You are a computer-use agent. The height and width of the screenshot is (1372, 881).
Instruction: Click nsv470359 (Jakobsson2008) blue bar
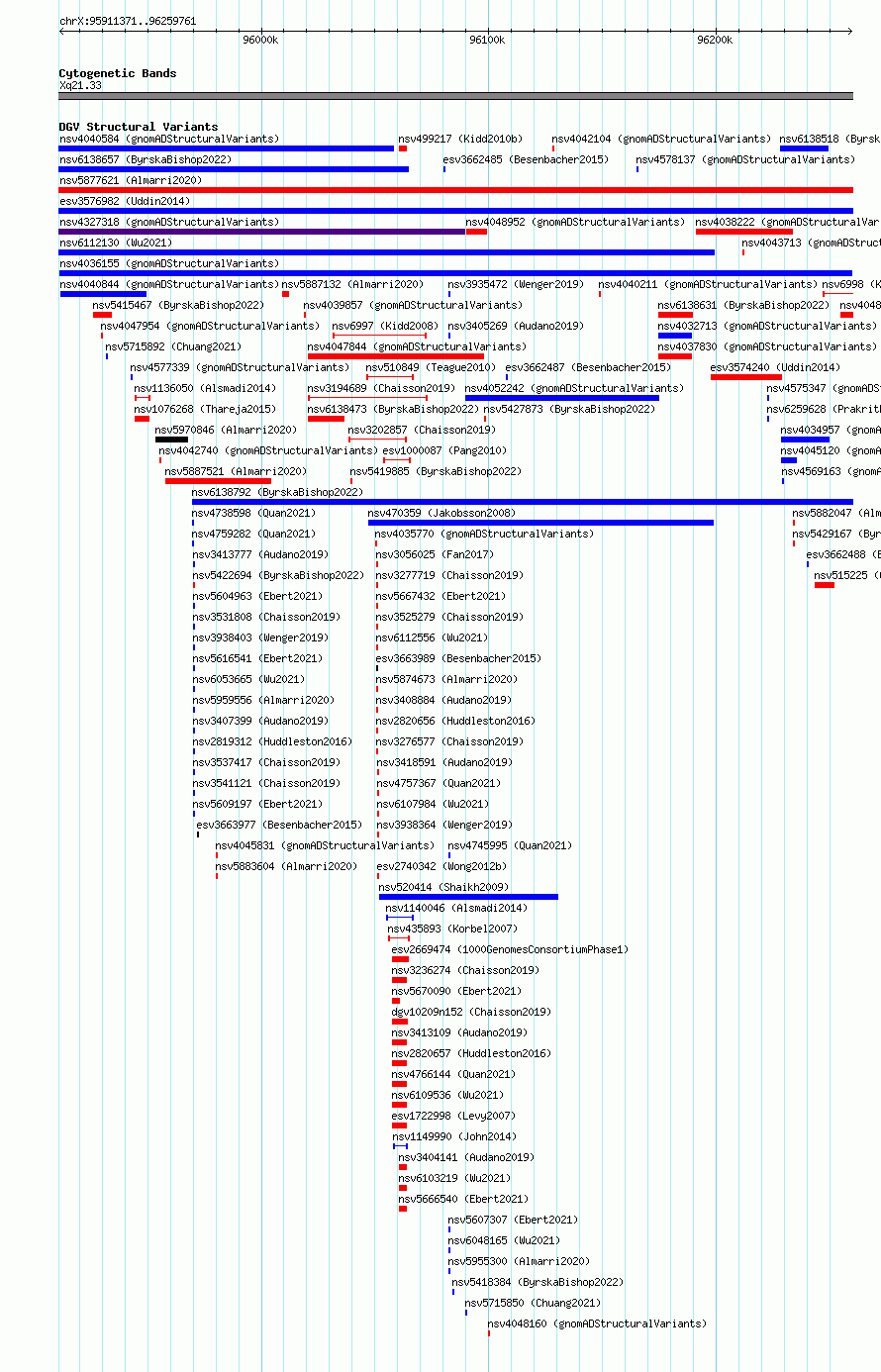point(540,523)
